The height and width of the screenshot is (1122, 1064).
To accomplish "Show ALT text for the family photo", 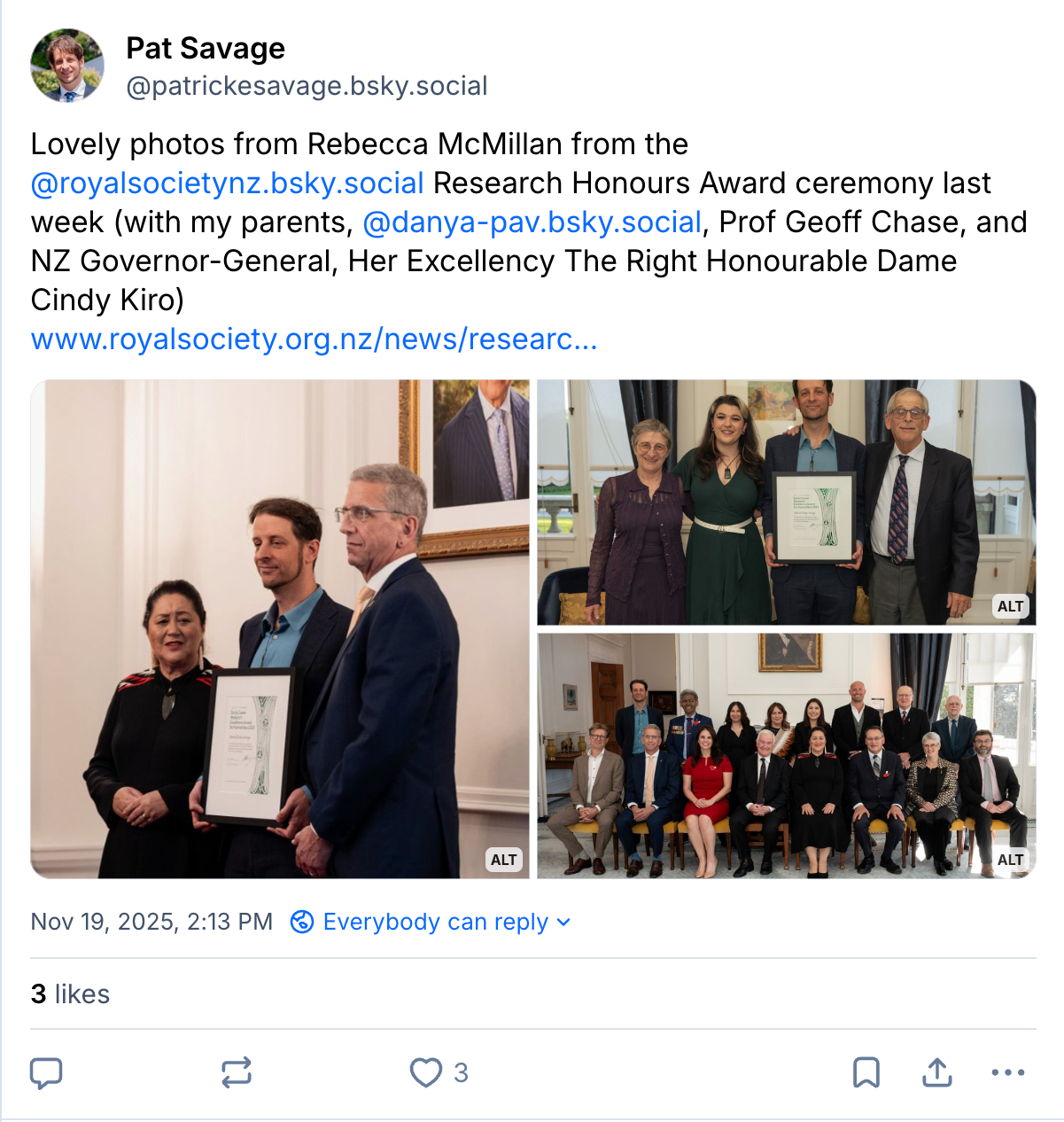I will point(1010,606).
